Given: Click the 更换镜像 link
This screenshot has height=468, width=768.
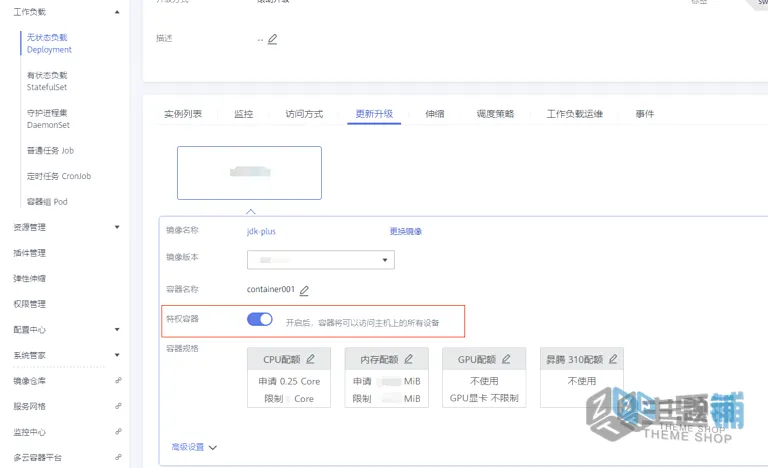Looking at the screenshot, I should coord(406,231).
